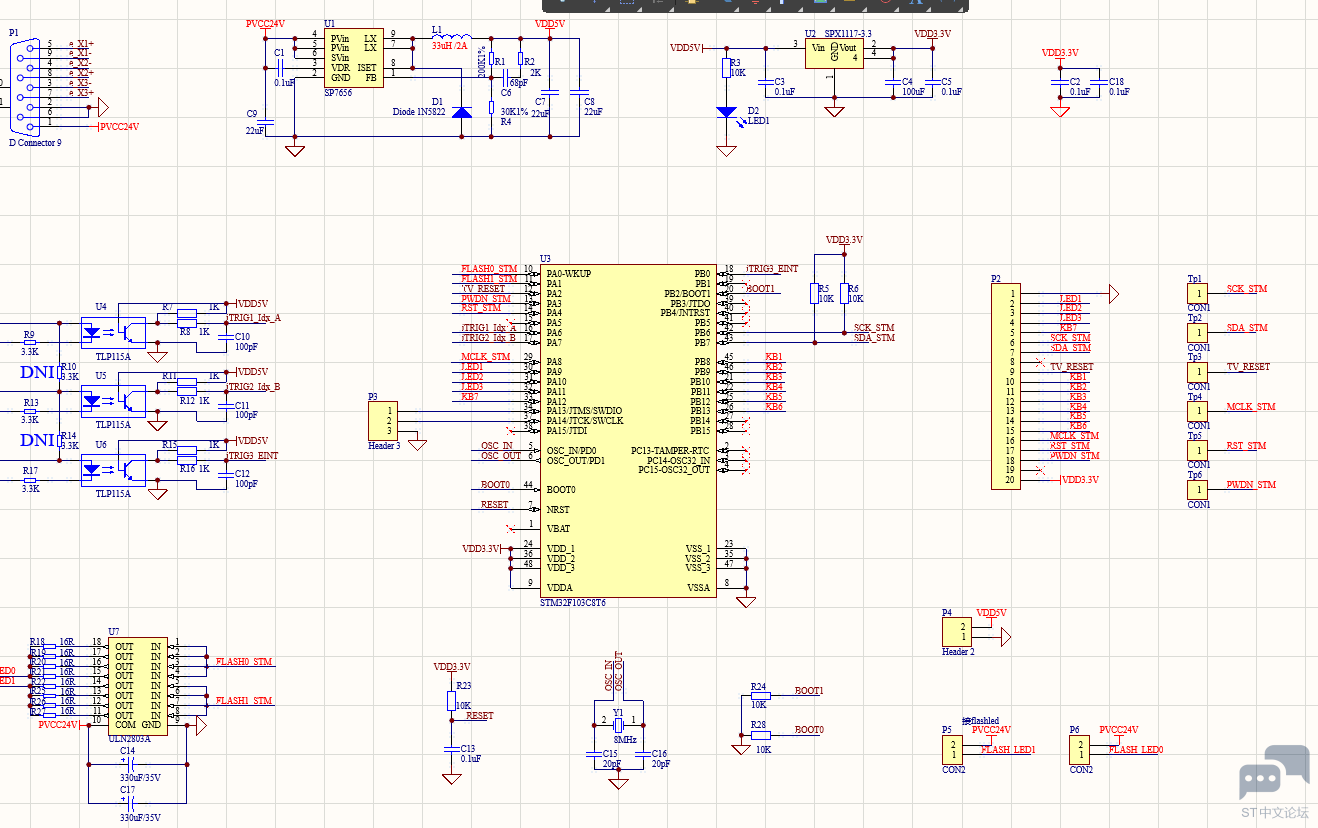
Task: Select connector P6 CON2 symbol
Action: pos(1081,750)
